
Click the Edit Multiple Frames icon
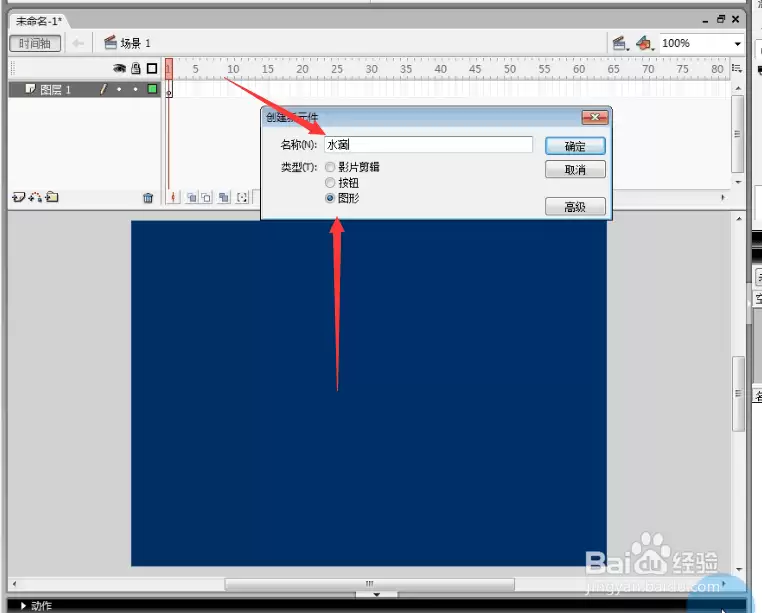[224, 197]
